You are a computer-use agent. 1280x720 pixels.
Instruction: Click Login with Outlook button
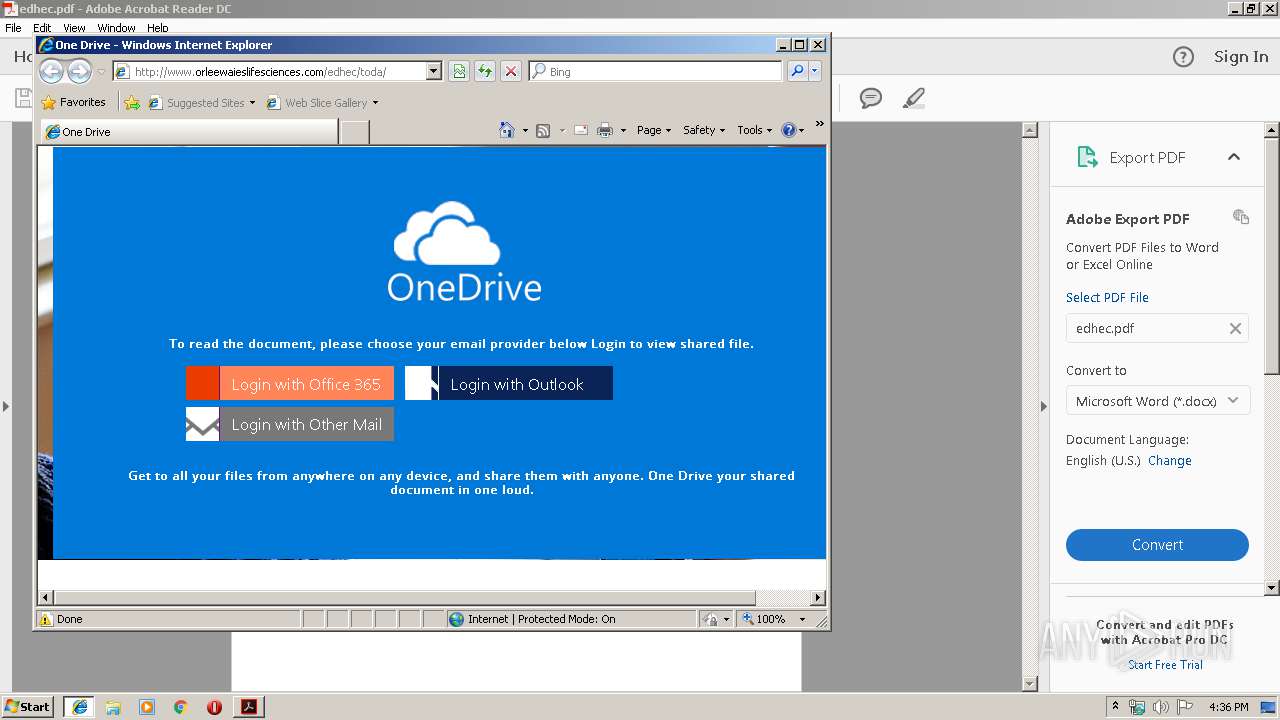click(x=509, y=383)
